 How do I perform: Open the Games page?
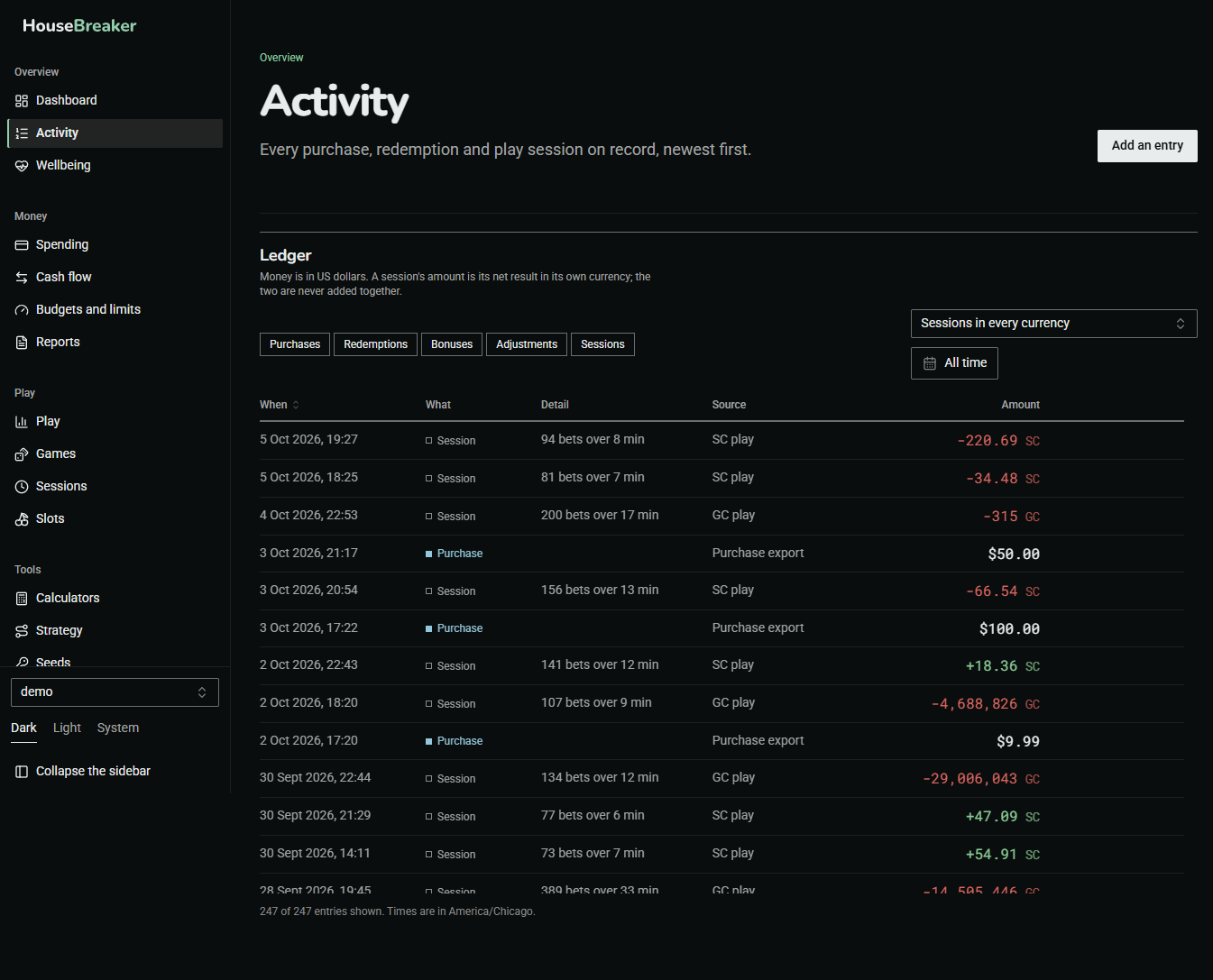[115, 454]
